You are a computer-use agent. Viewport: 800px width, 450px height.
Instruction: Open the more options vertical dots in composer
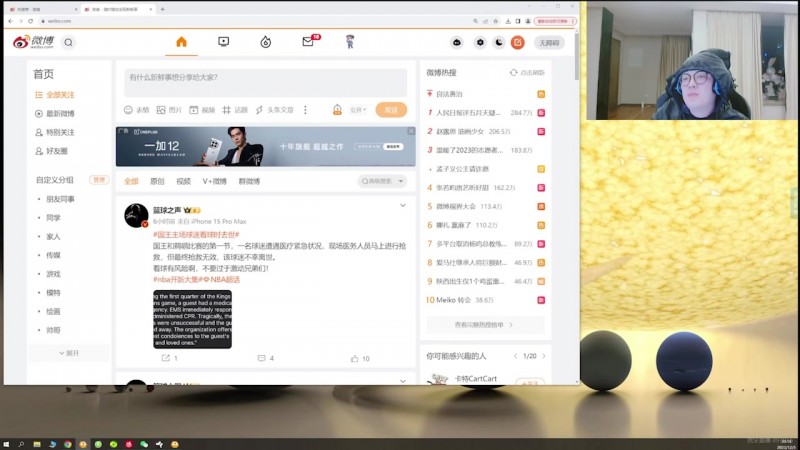coord(305,110)
